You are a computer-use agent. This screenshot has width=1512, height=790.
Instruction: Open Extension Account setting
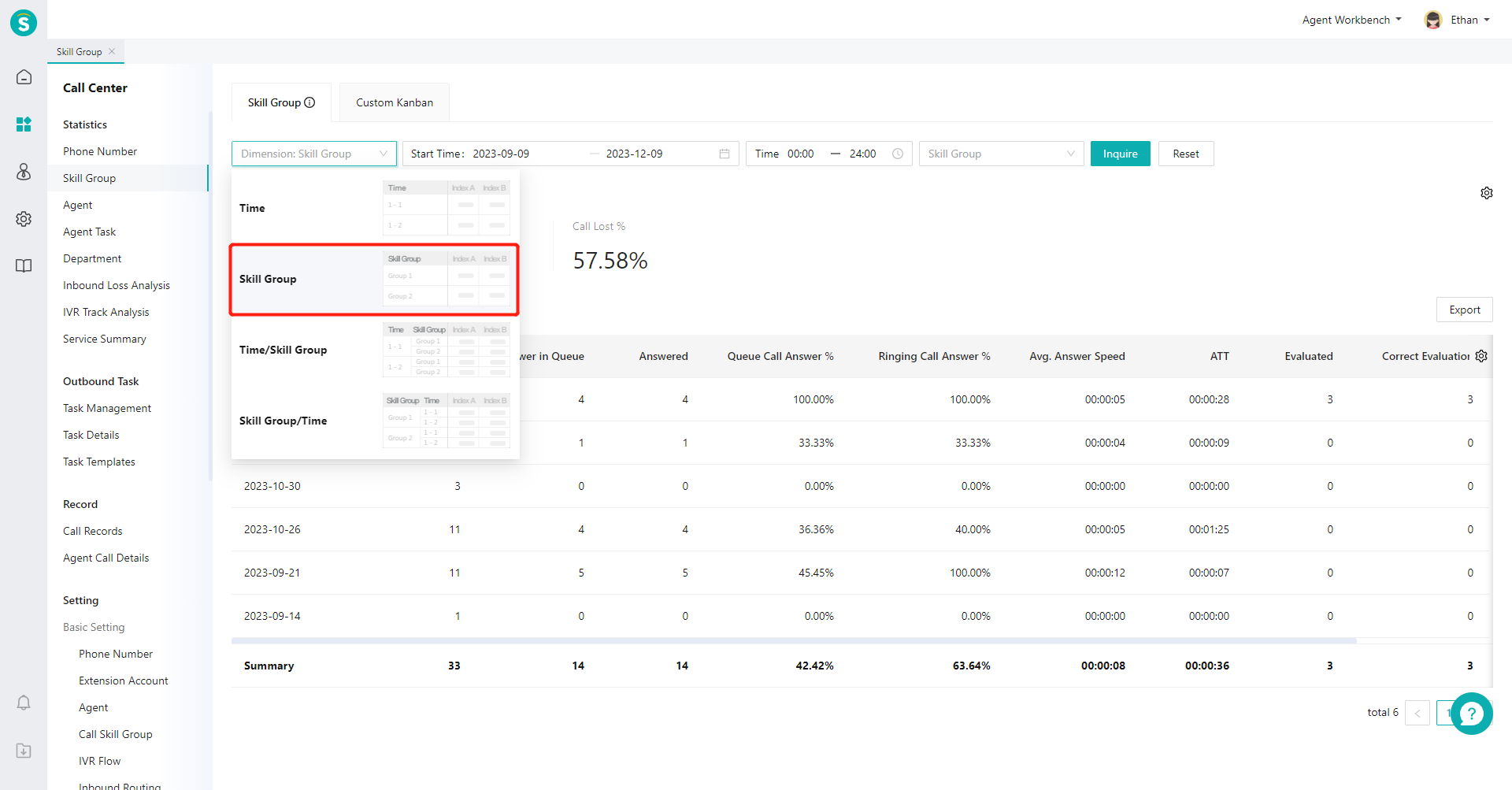[124, 681]
